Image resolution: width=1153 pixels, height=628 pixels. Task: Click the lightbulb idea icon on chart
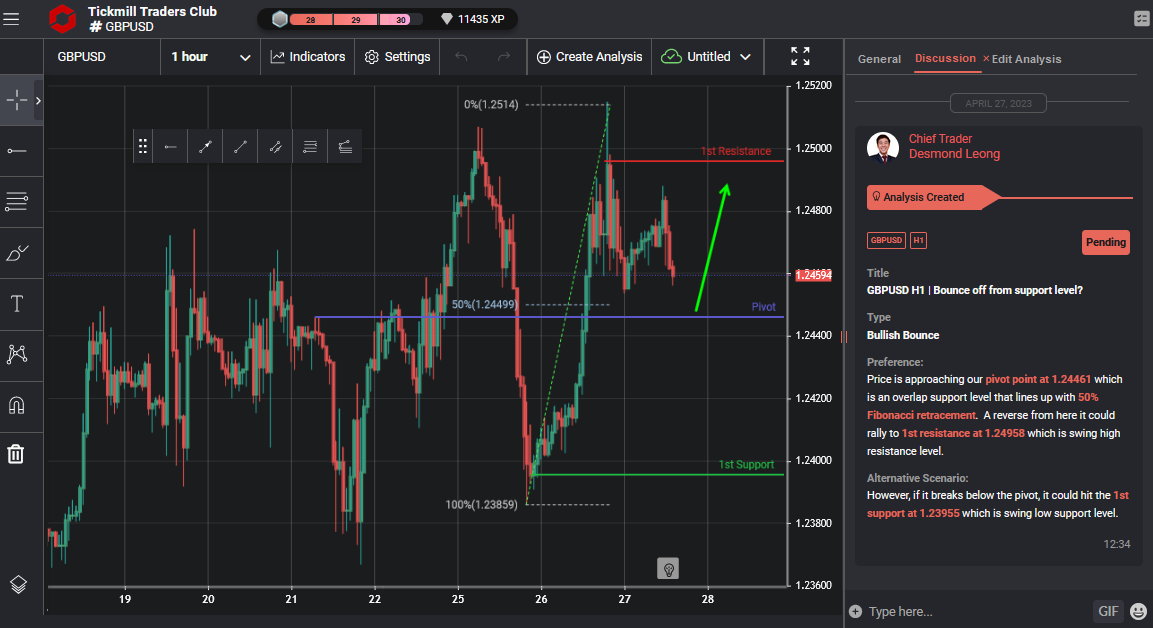coord(668,568)
